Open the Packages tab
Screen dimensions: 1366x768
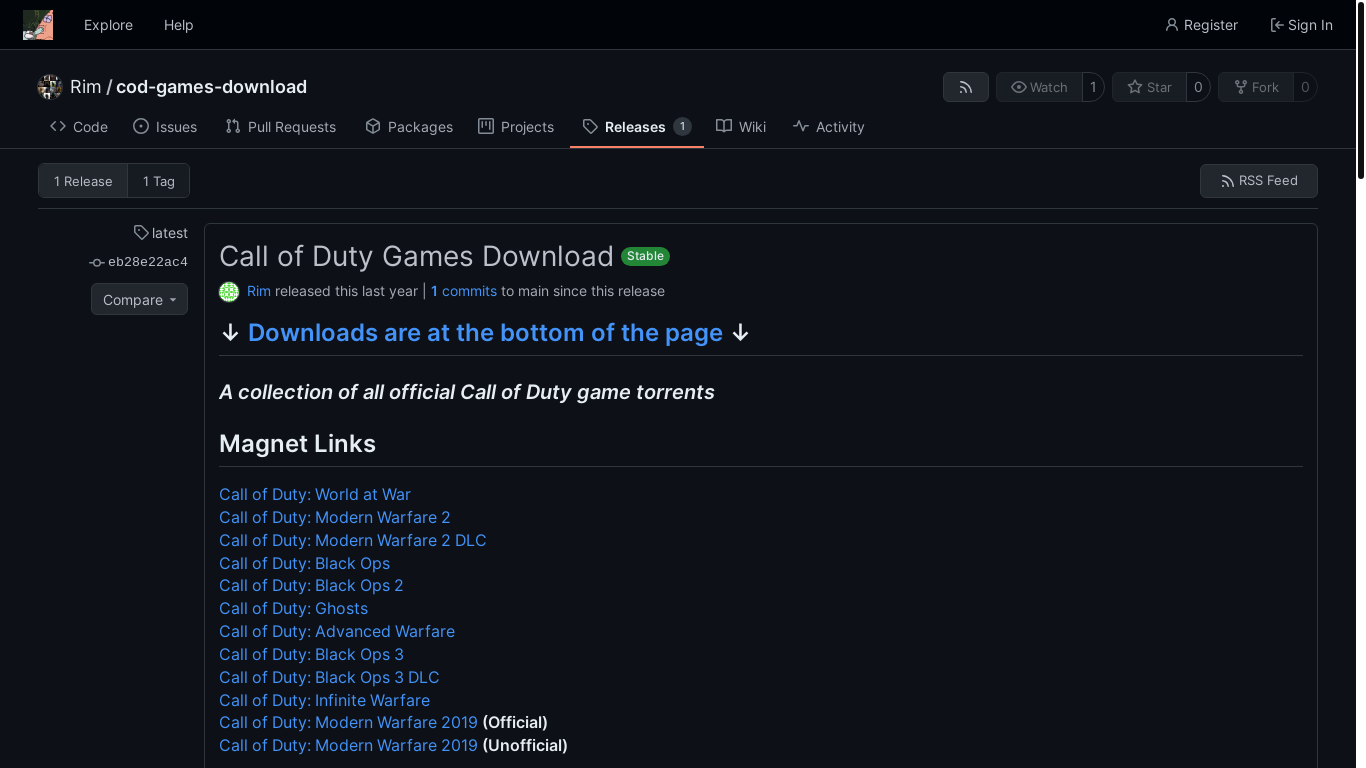409,127
